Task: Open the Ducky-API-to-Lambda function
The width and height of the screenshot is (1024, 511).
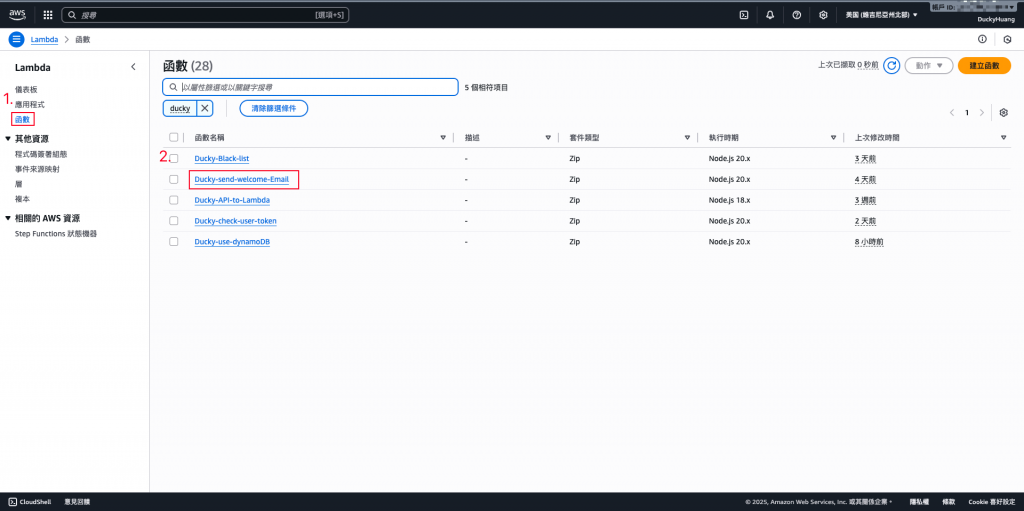Action: (x=232, y=200)
